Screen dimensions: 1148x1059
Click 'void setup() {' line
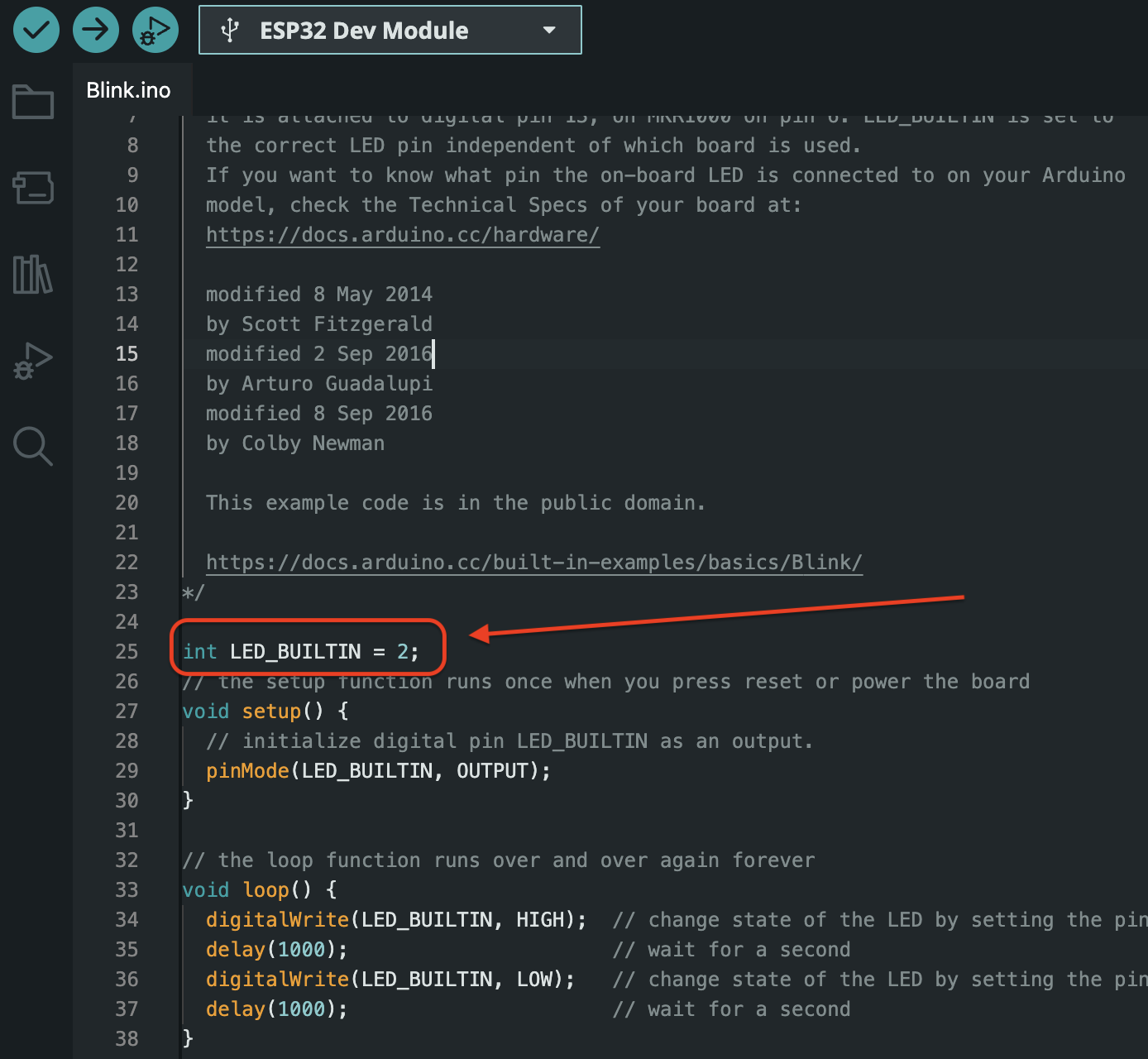[x=265, y=712]
